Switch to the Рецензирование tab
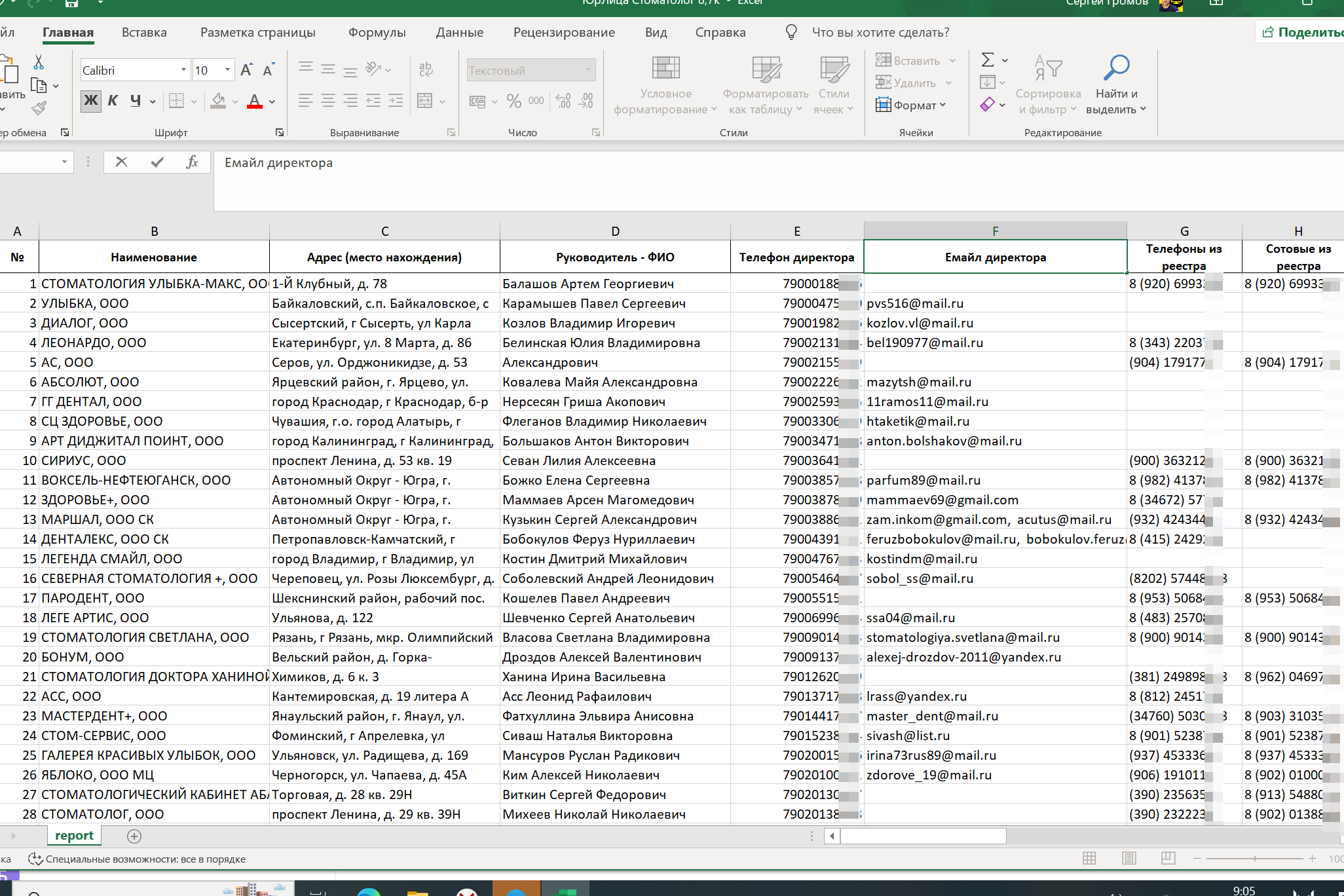 (x=564, y=32)
